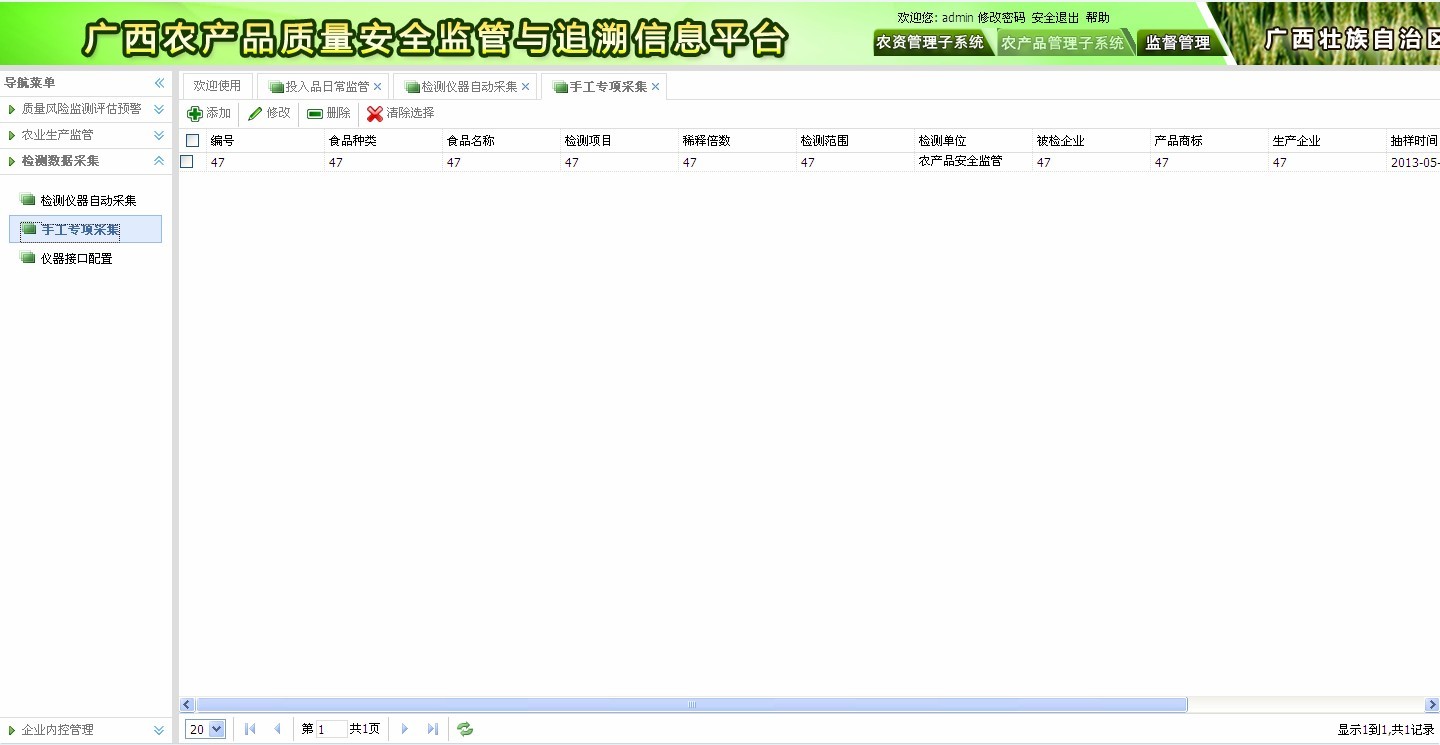Toggle the select-all header checkbox
1440x745 pixels.
pyautogui.click(x=193, y=141)
